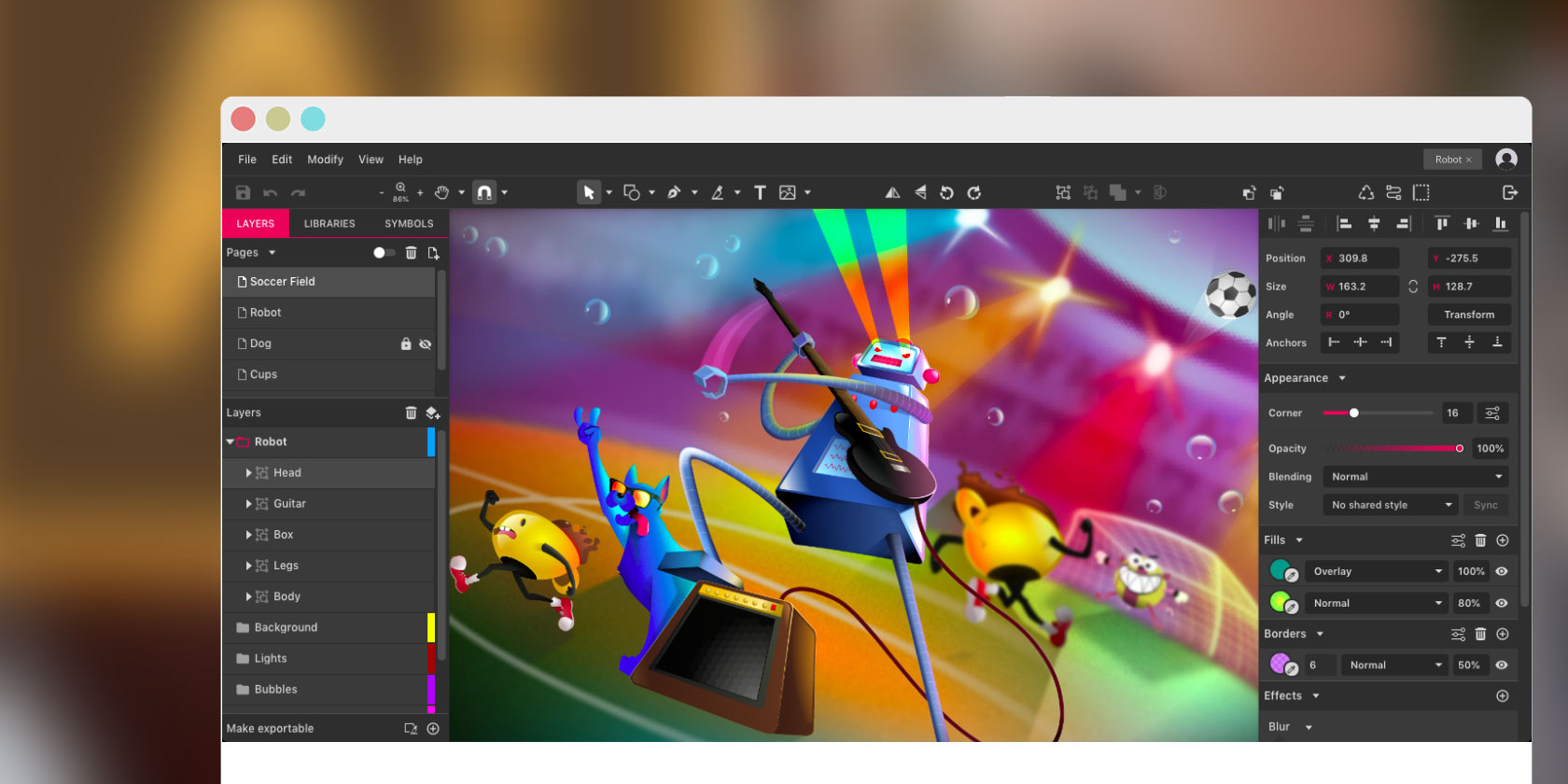Viewport: 1568px width, 784px height.
Task: Click the Corner radius slider
Action: click(x=1378, y=413)
